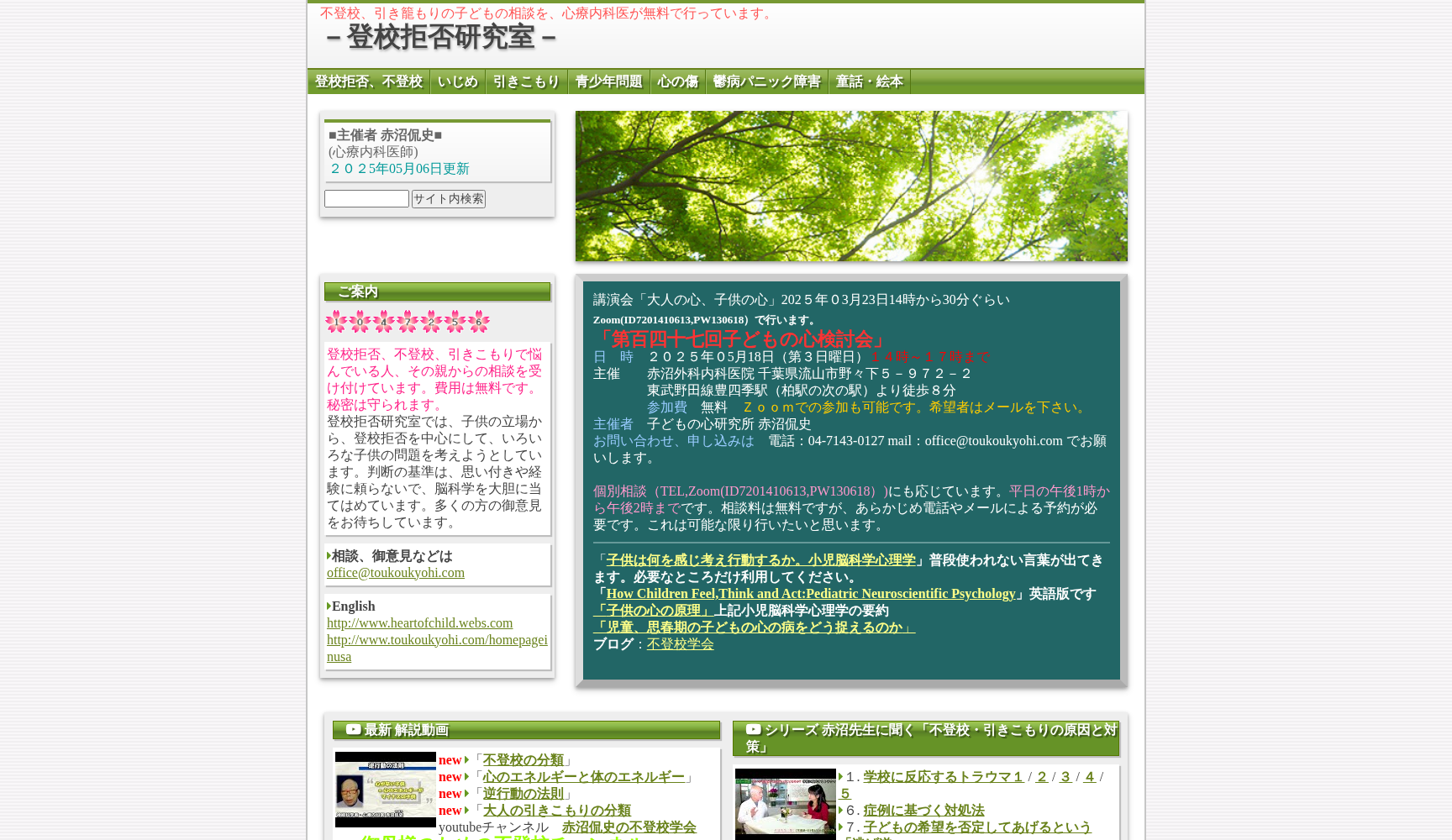
Task: Open the いじめ menu item
Action: tap(457, 81)
